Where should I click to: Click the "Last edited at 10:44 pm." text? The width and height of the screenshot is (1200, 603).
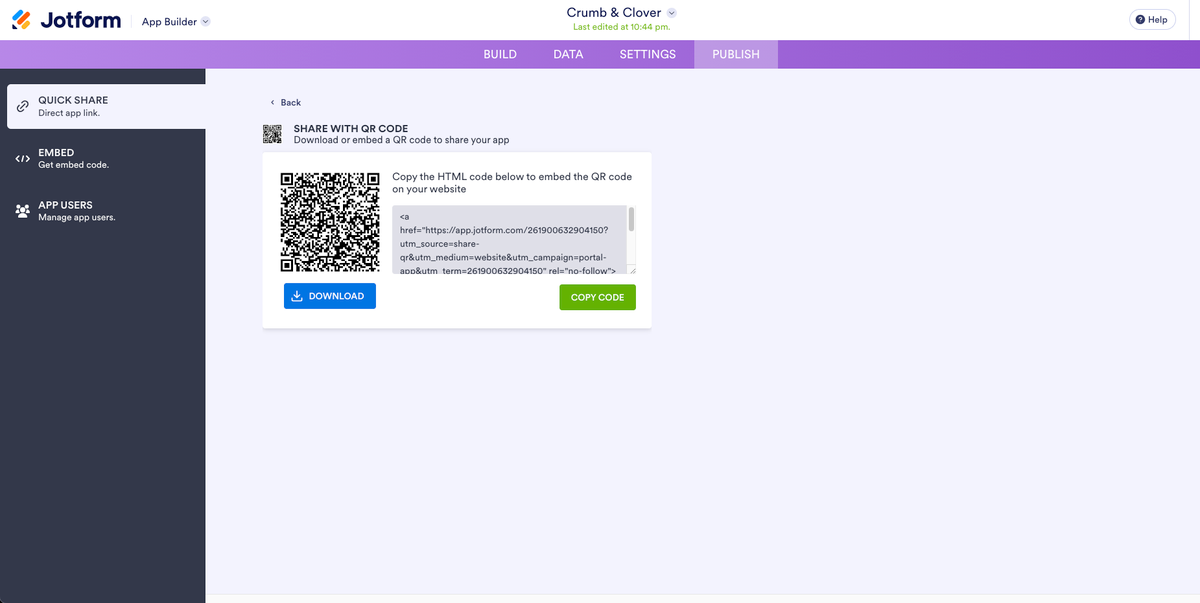click(x=621, y=27)
